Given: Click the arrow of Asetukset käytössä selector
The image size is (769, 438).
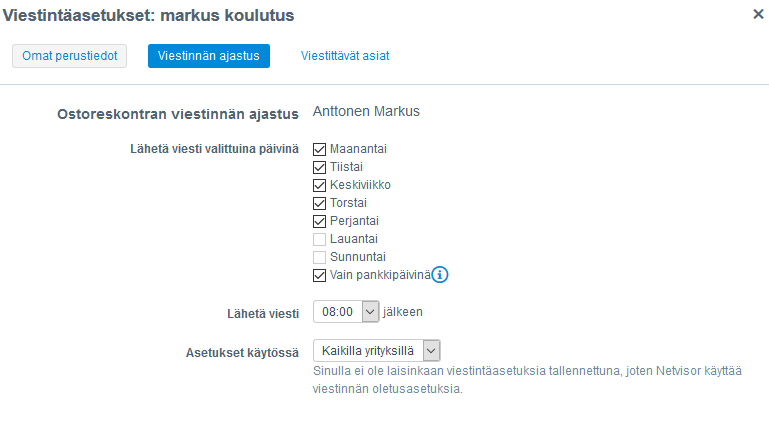Looking at the screenshot, I should coord(431,351).
